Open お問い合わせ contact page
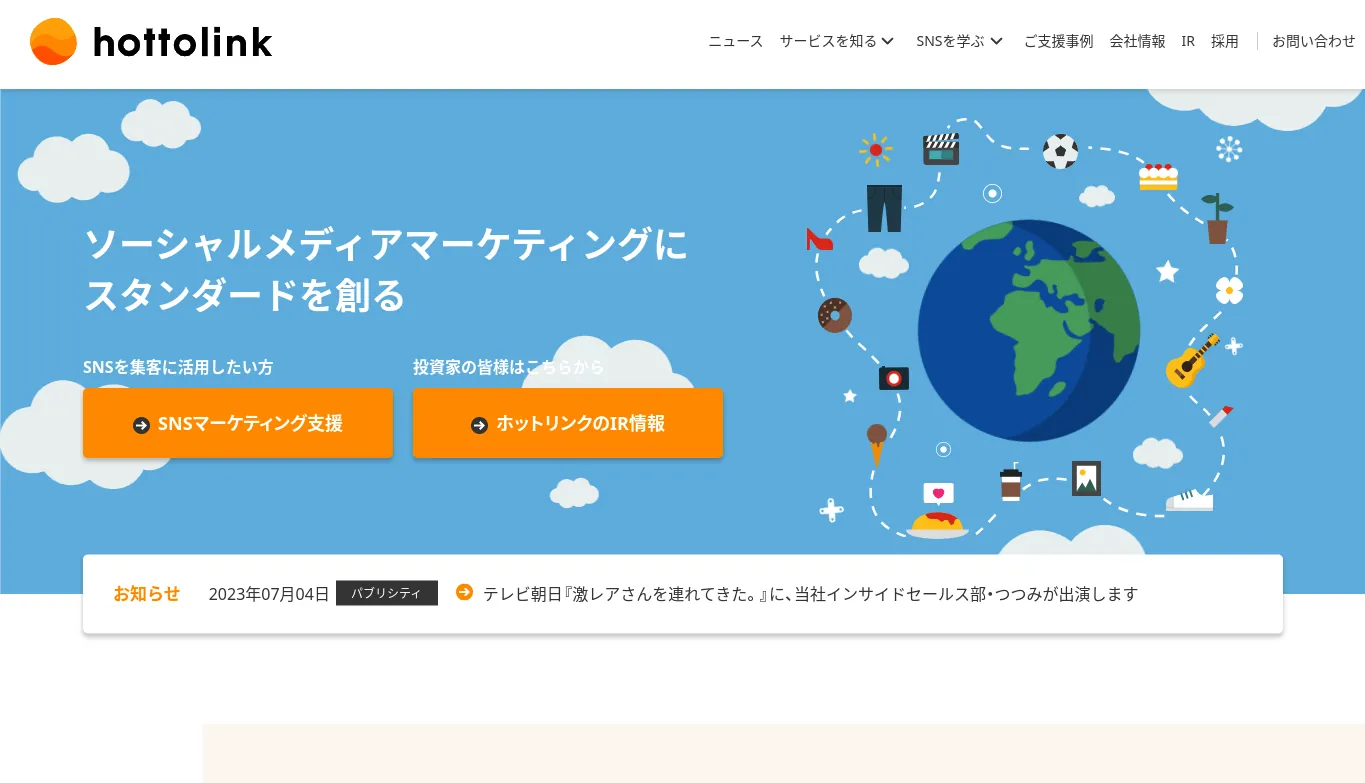Screen dimensions: 1365x783 [1313, 41]
